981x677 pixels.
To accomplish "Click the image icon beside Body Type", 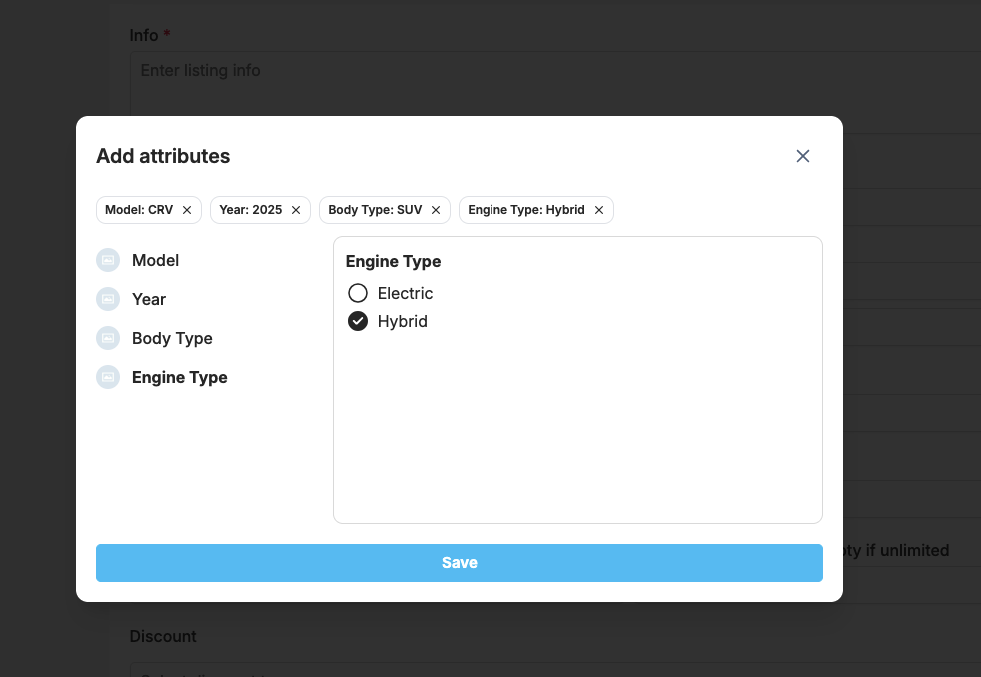I will pos(108,338).
